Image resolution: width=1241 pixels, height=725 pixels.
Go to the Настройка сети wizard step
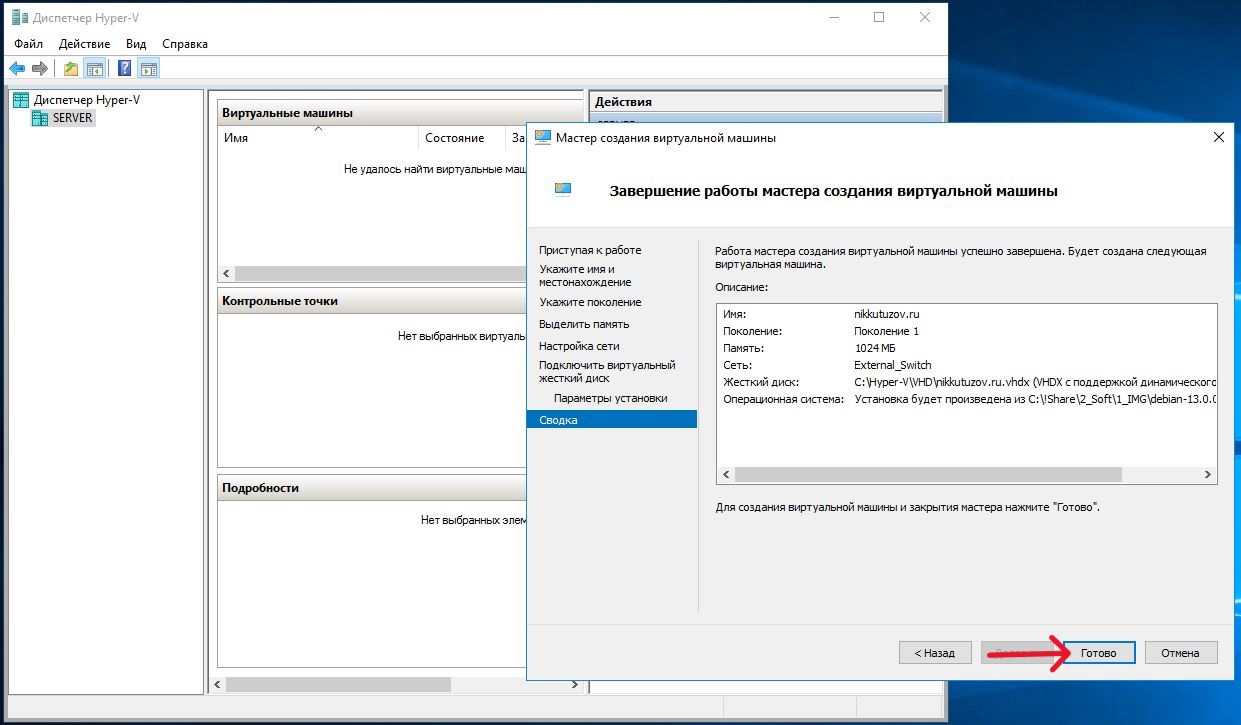tap(579, 346)
